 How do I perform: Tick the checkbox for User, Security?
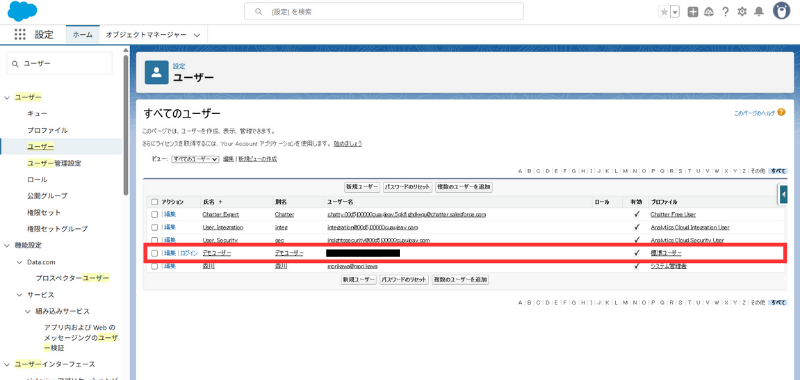tap(155, 239)
